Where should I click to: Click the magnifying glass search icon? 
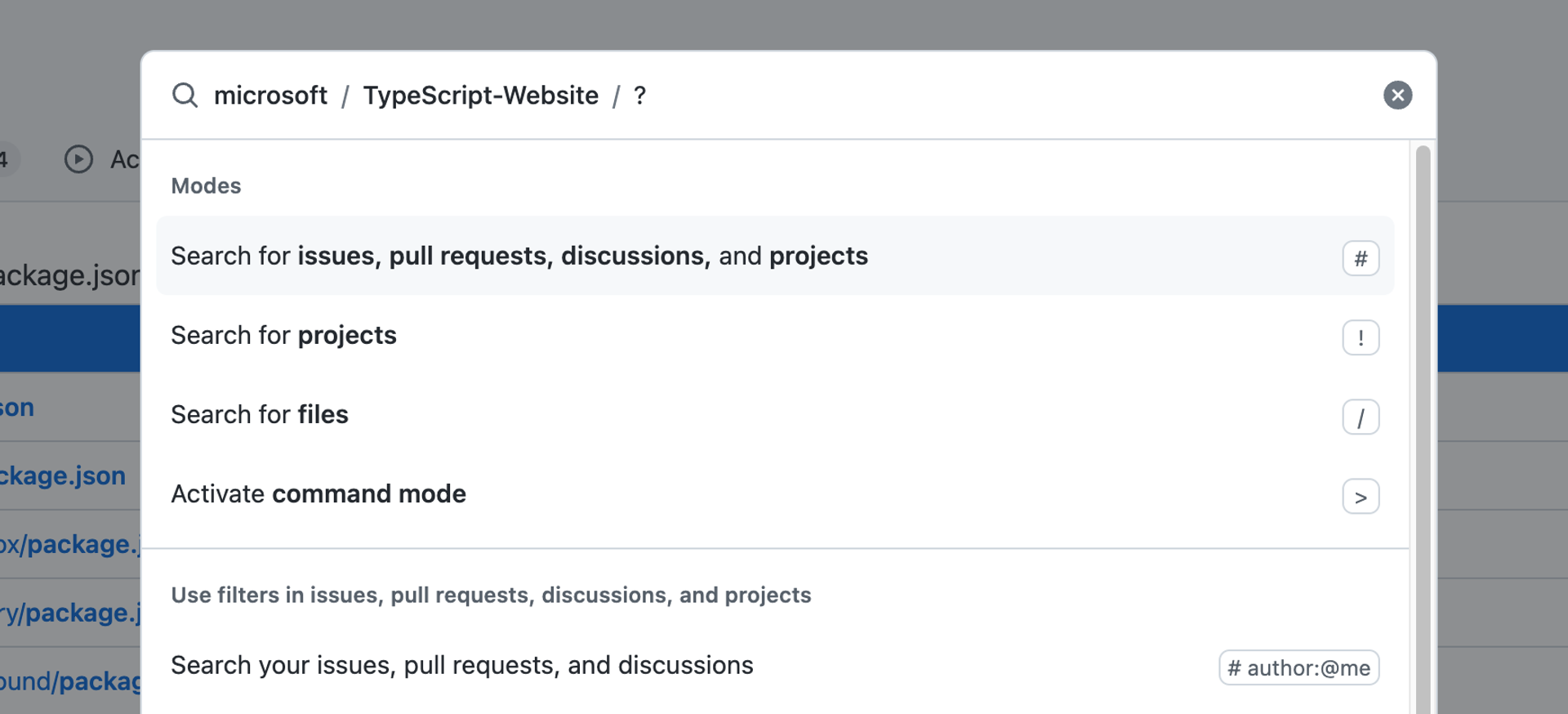click(185, 96)
